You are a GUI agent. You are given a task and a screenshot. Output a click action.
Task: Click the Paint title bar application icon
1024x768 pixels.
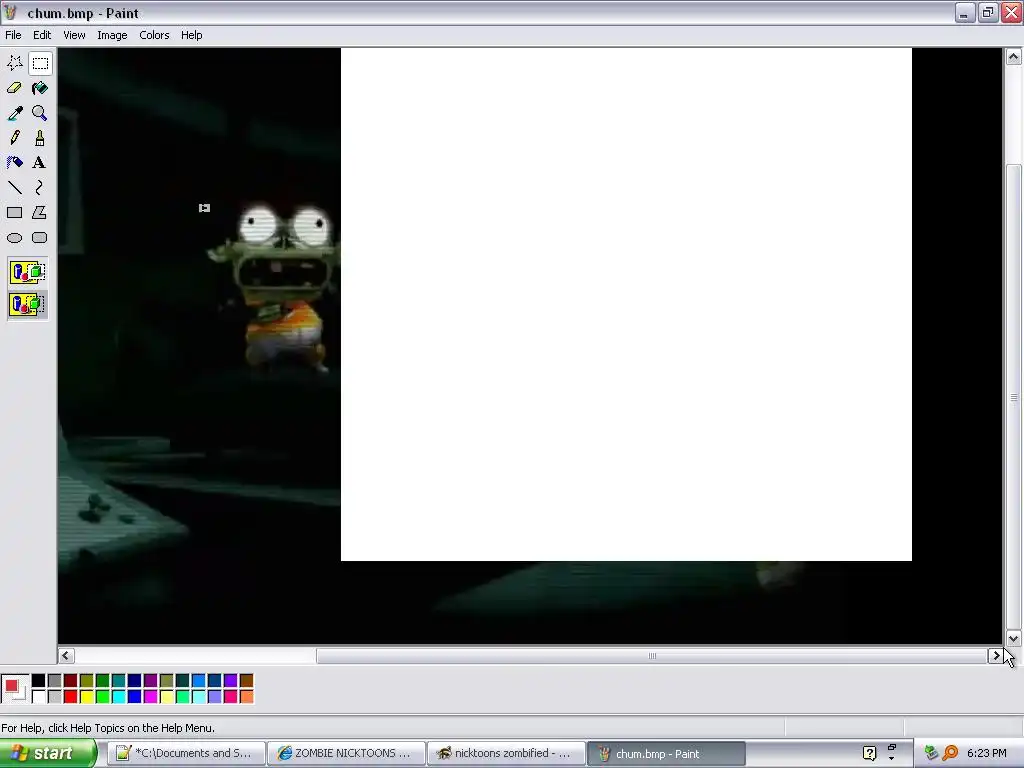coord(9,12)
